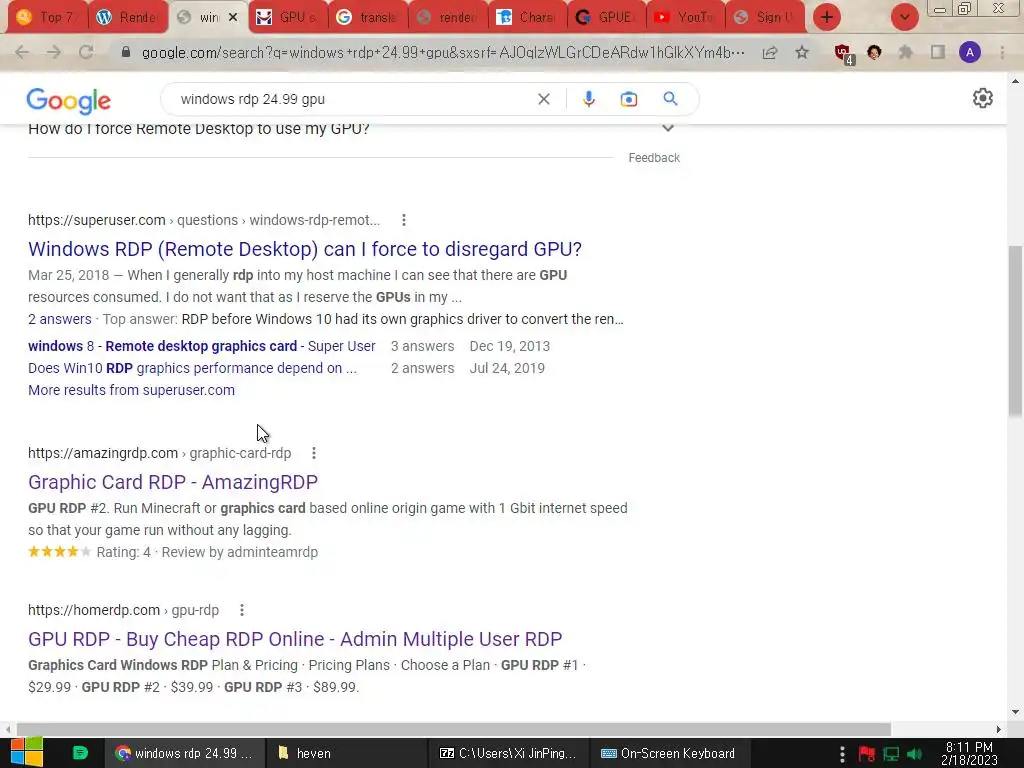
Task: Switch to the YouTube tab
Action: (686, 18)
